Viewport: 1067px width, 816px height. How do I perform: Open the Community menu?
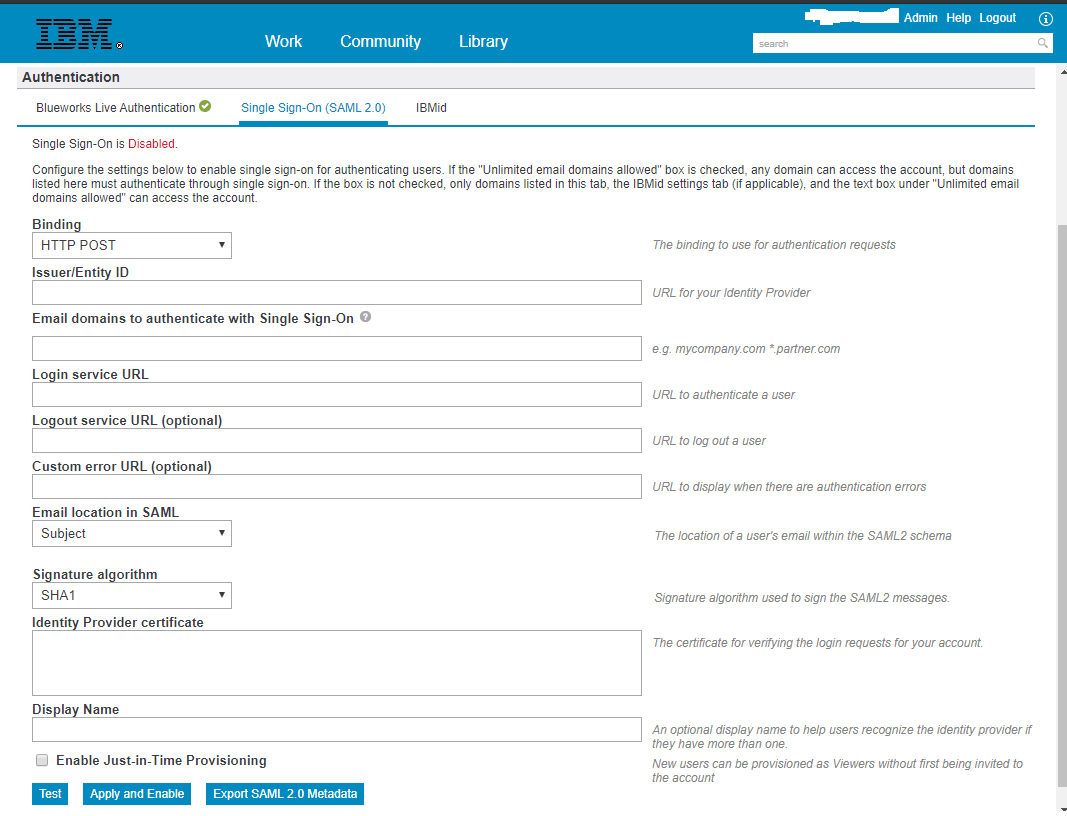tap(380, 42)
